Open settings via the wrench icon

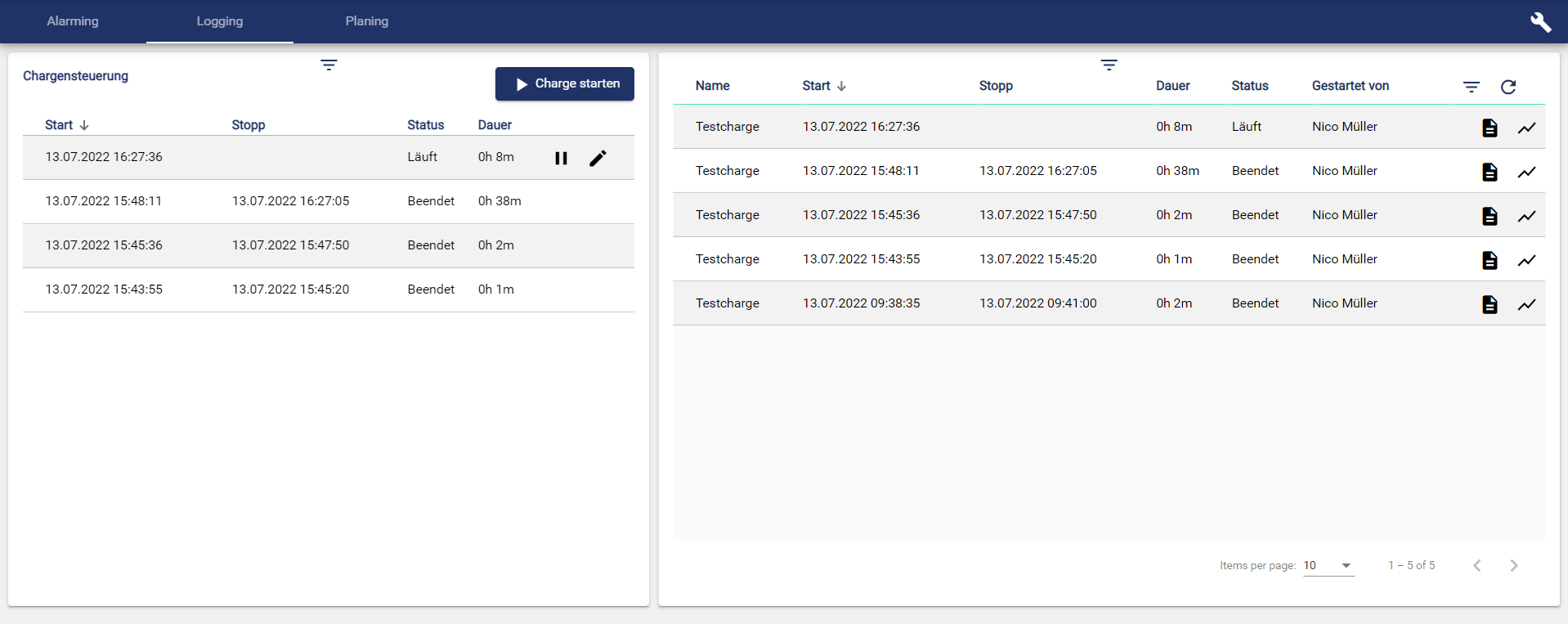(1540, 22)
